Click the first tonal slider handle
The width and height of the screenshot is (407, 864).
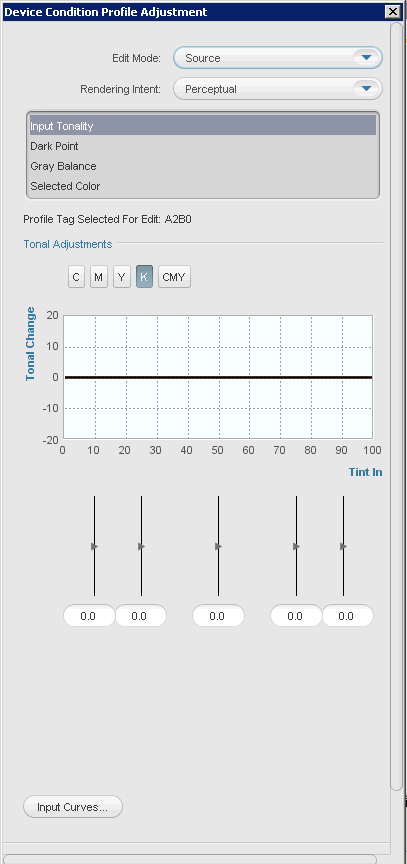coord(94,546)
